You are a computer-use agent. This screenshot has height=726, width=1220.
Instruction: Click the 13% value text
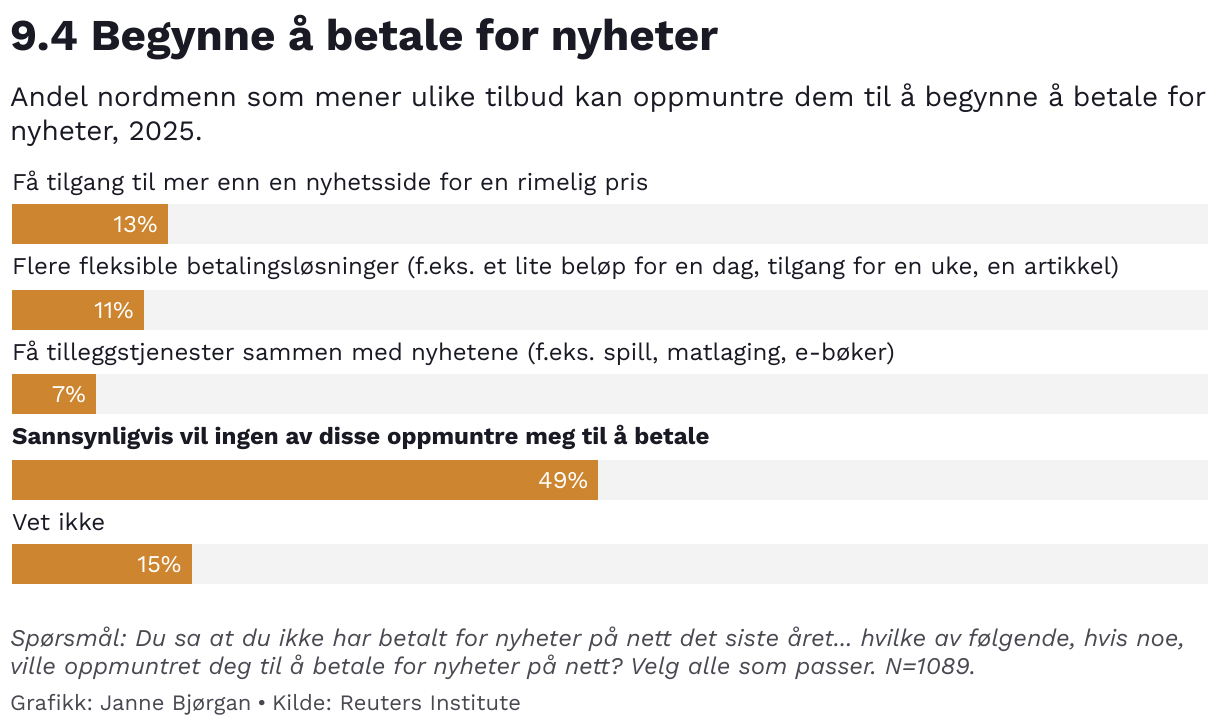(x=135, y=225)
